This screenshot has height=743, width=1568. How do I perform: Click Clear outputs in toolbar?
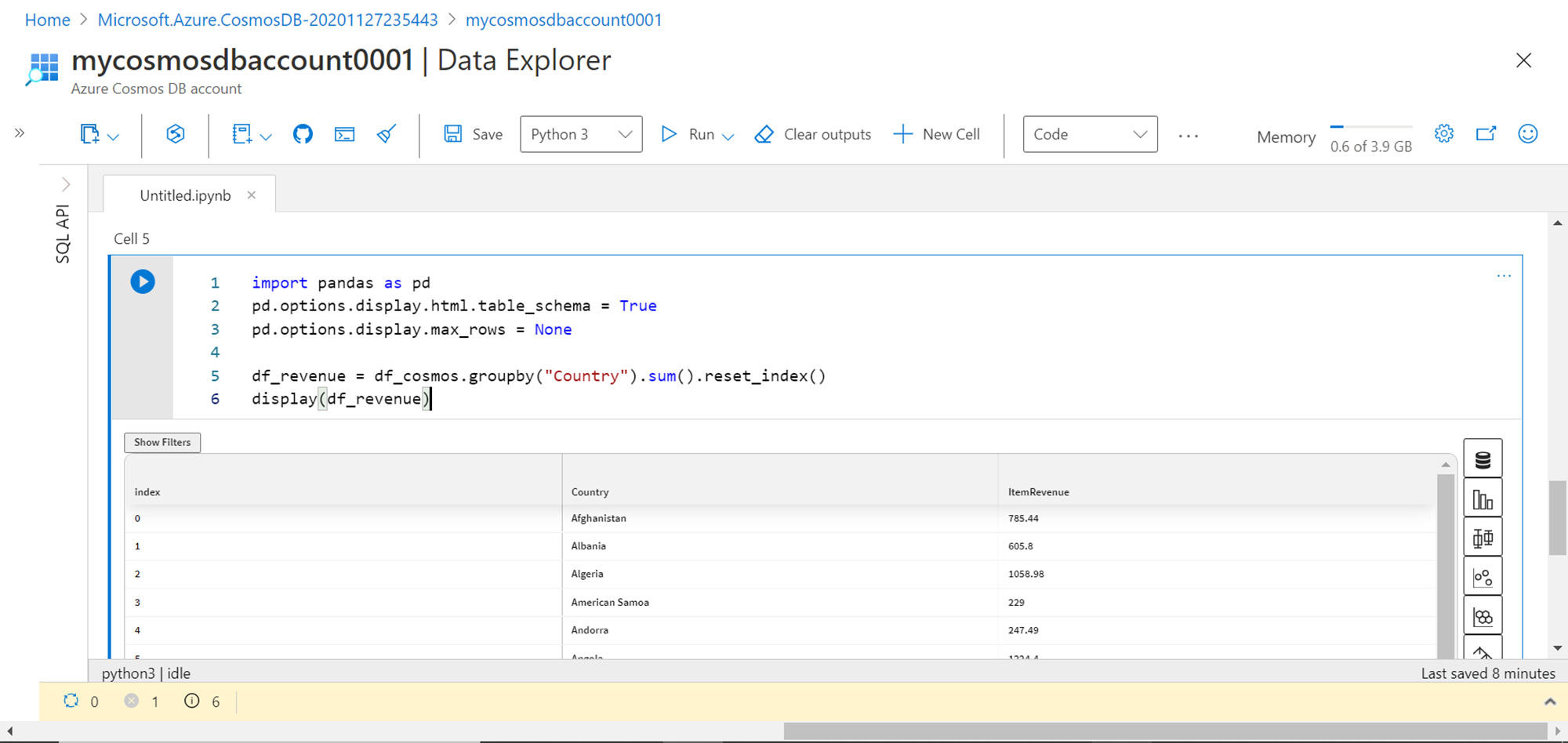tap(813, 134)
